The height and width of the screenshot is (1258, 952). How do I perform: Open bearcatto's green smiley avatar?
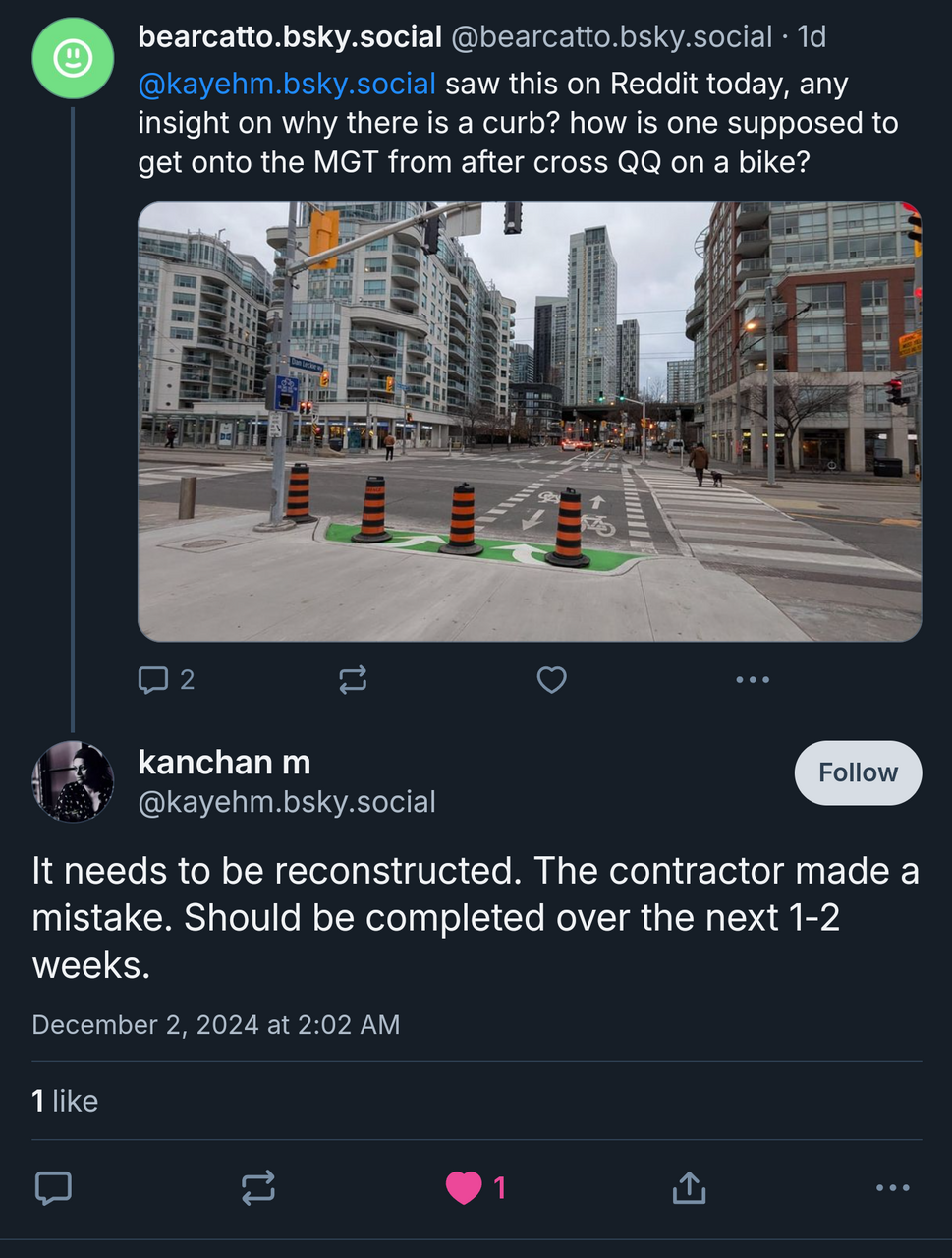tap(73, 58)
